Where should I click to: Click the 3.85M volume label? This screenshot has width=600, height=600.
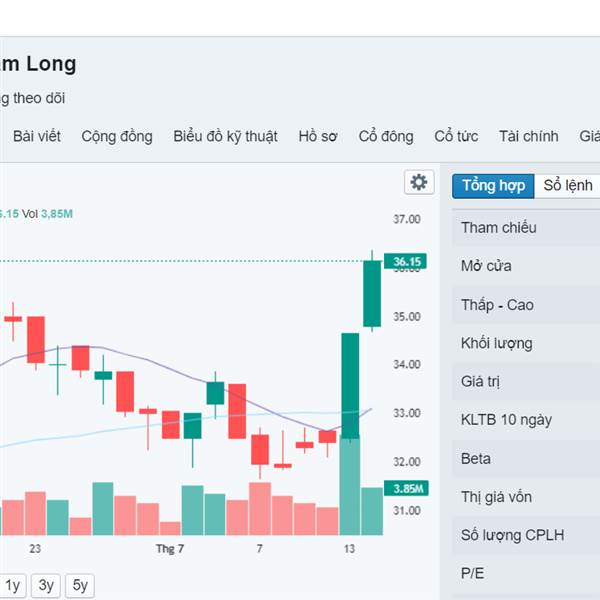tap(409, 488)
